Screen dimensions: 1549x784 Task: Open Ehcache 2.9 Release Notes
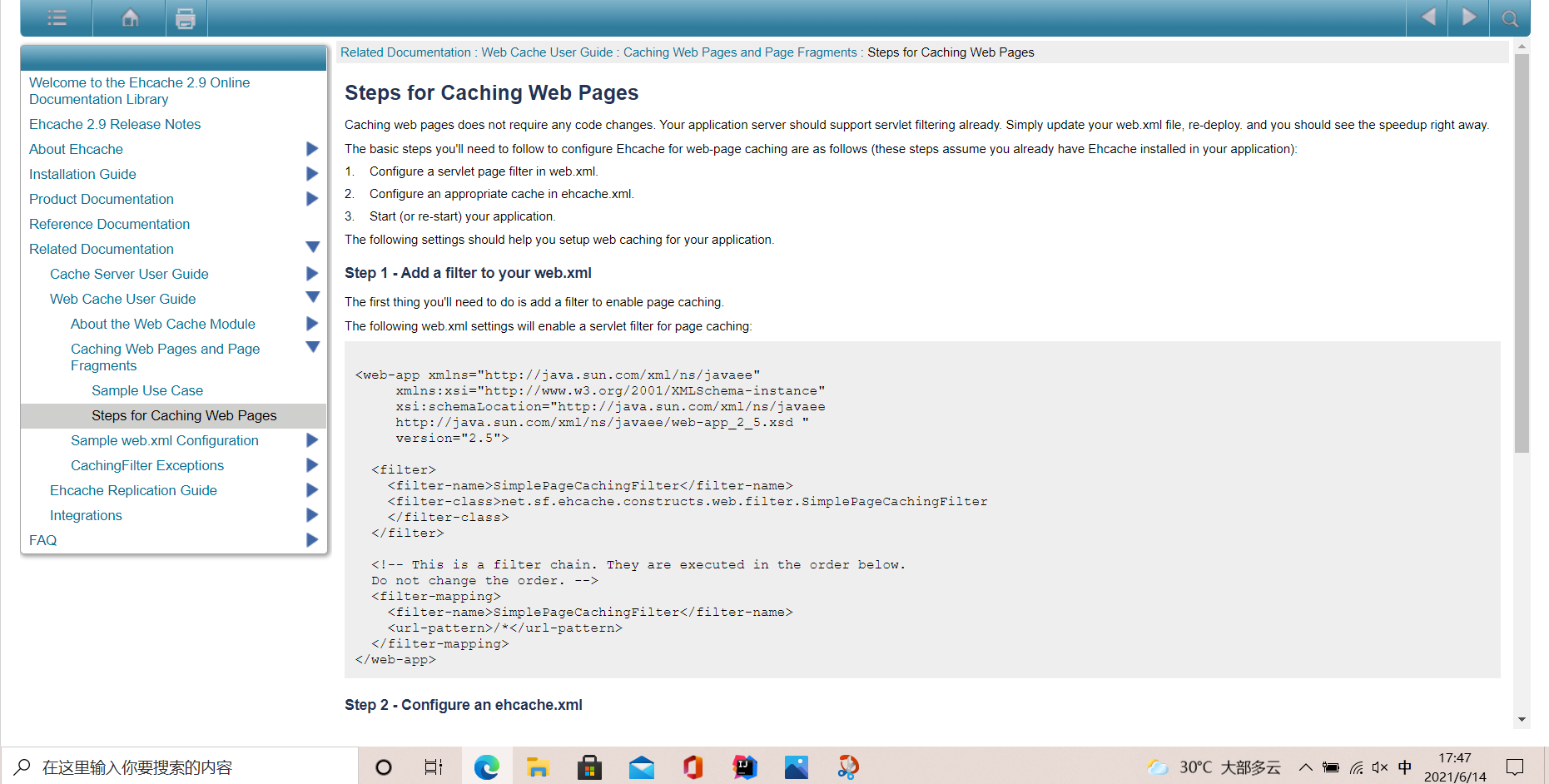click(115, 124)
